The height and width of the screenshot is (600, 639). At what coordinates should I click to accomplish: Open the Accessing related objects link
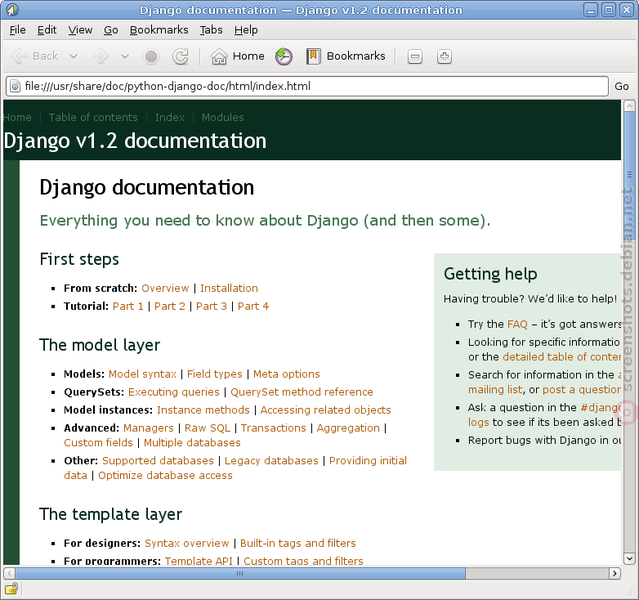coord(326,410)
